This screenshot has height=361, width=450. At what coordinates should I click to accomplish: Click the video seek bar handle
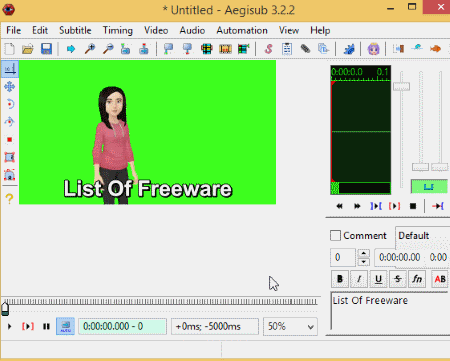click(x=5, y=309)
